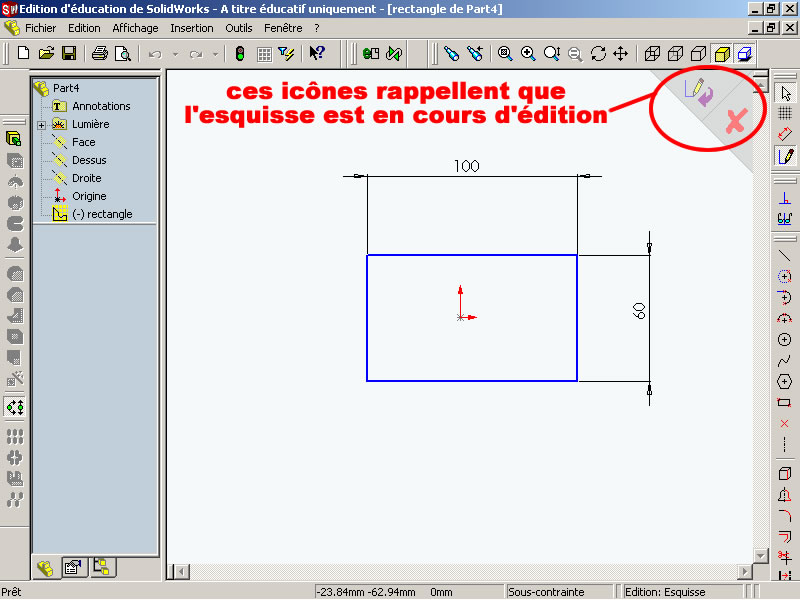The height and width of the screenshot is (600, 800).
Task: Click the Dimension tool icon
Action: click(x=785, y=134)
